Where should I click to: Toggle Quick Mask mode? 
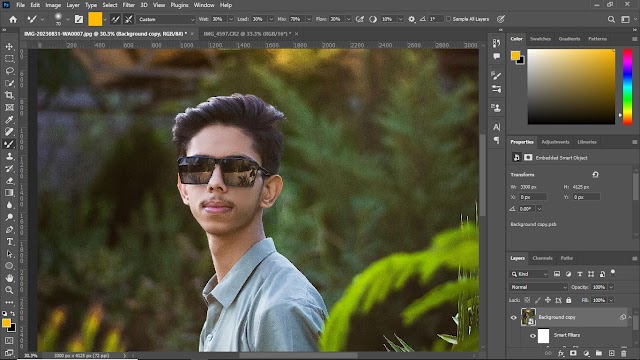point(9,340)
